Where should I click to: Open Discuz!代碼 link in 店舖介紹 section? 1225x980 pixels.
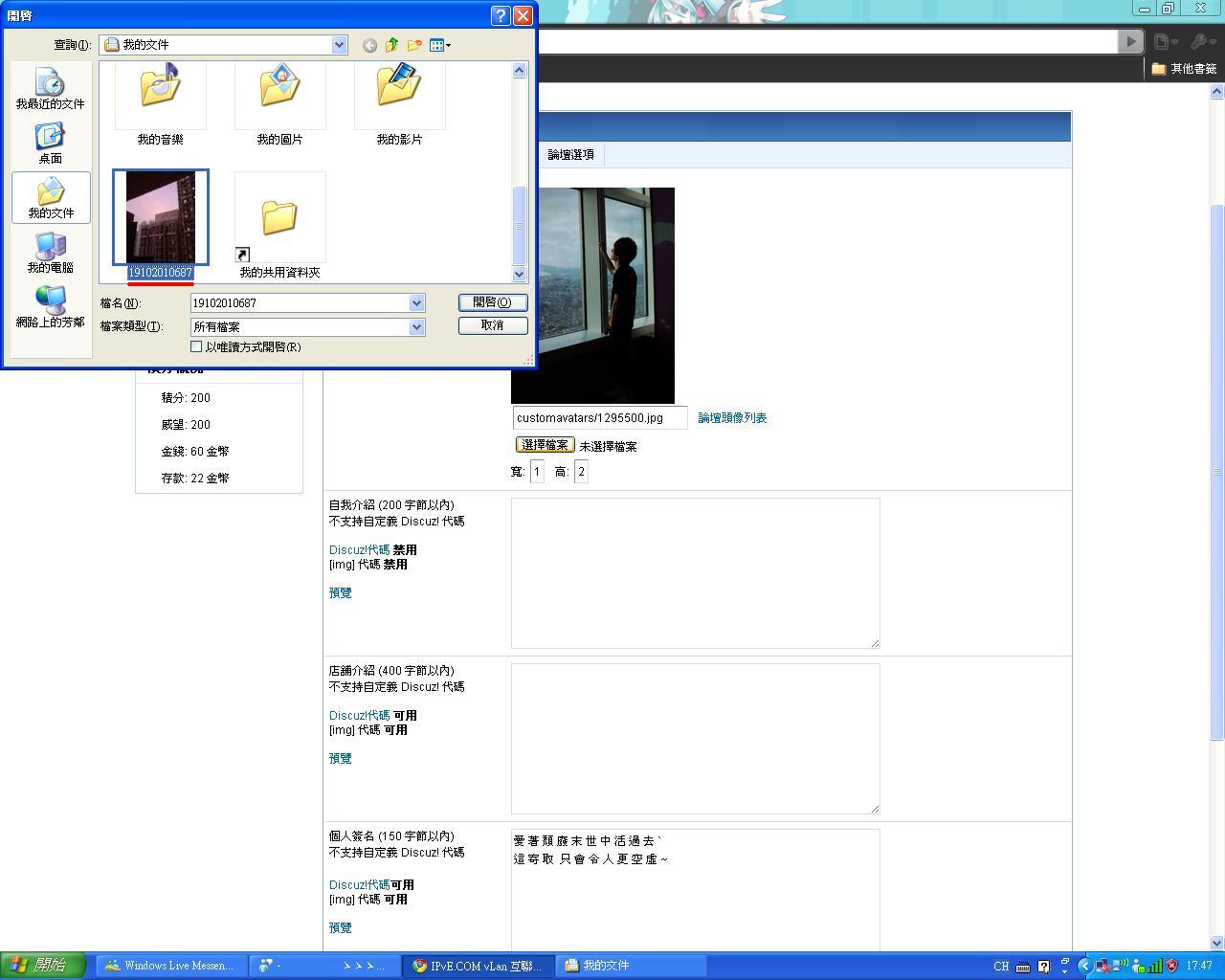tap(359, 716)
